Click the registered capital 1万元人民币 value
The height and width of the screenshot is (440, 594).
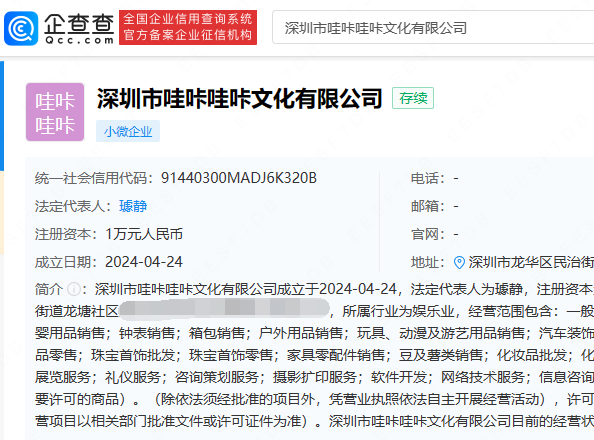point(144,234)
